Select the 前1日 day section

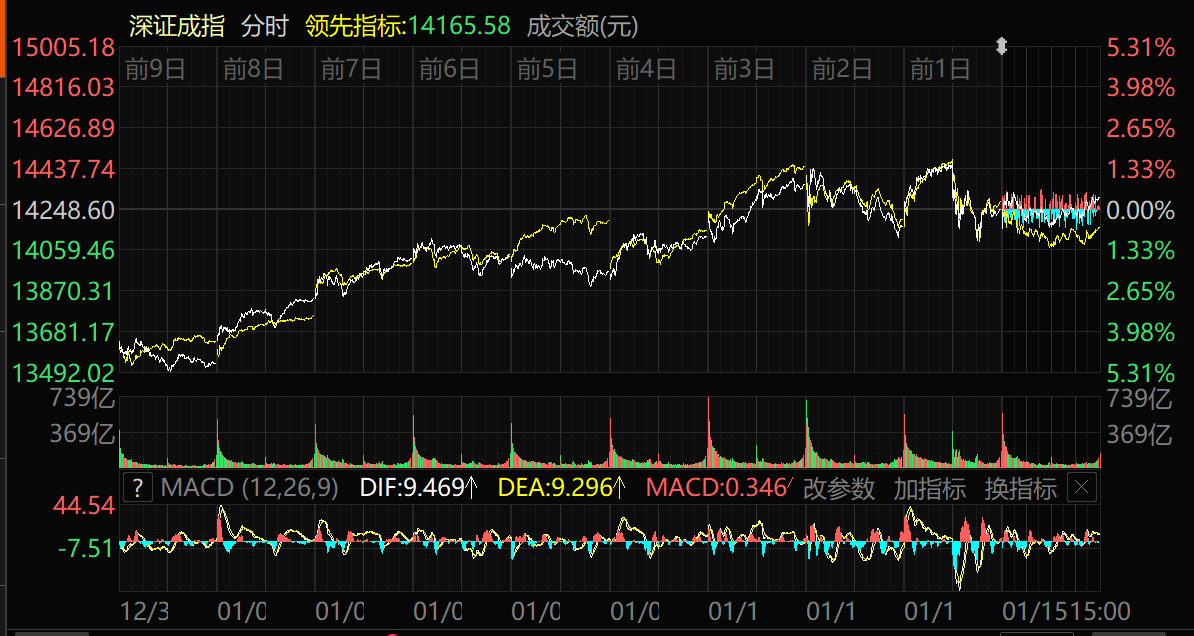[x=941, y=69]
